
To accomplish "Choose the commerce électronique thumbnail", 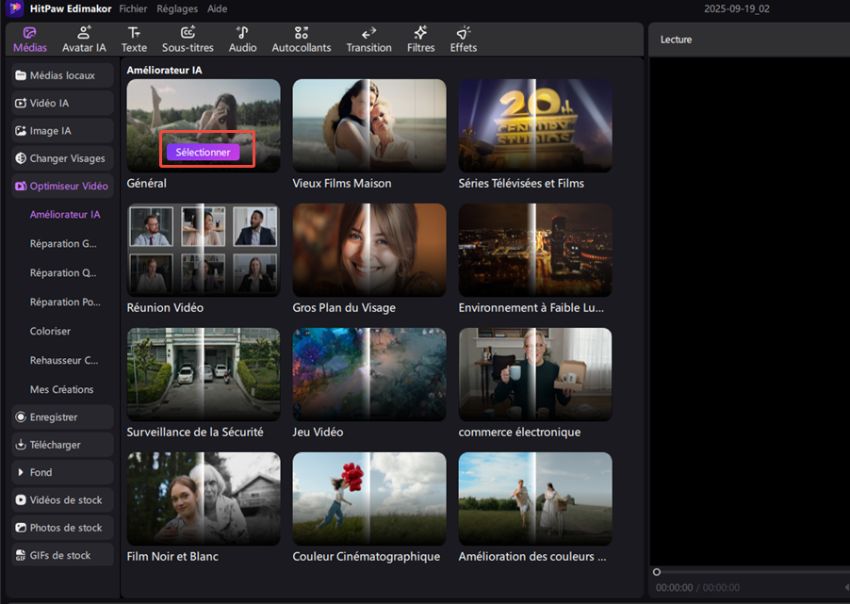I will [535, 374].
